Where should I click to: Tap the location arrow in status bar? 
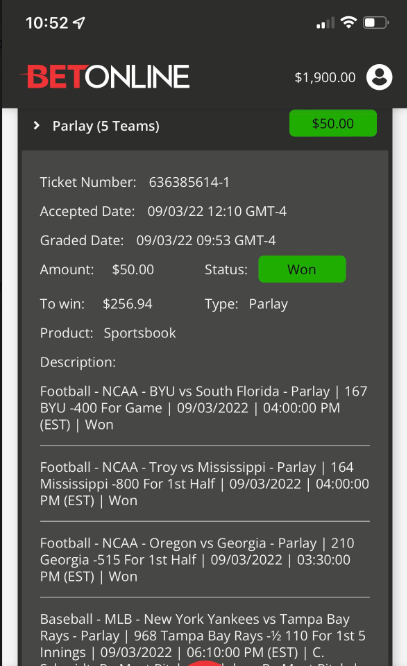[x=79, y=23]
